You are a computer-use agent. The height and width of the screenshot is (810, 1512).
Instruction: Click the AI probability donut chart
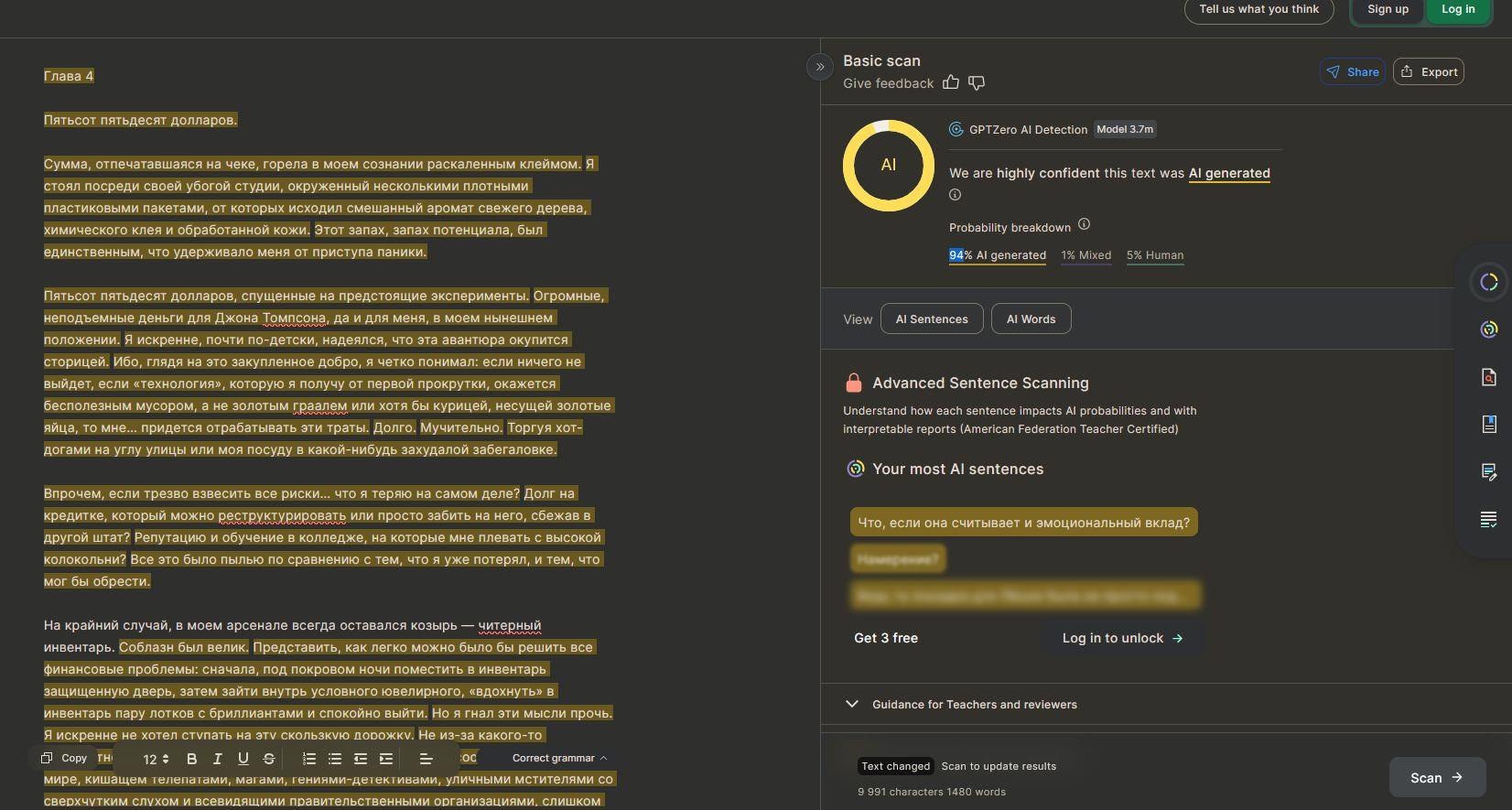click(888, 166)
